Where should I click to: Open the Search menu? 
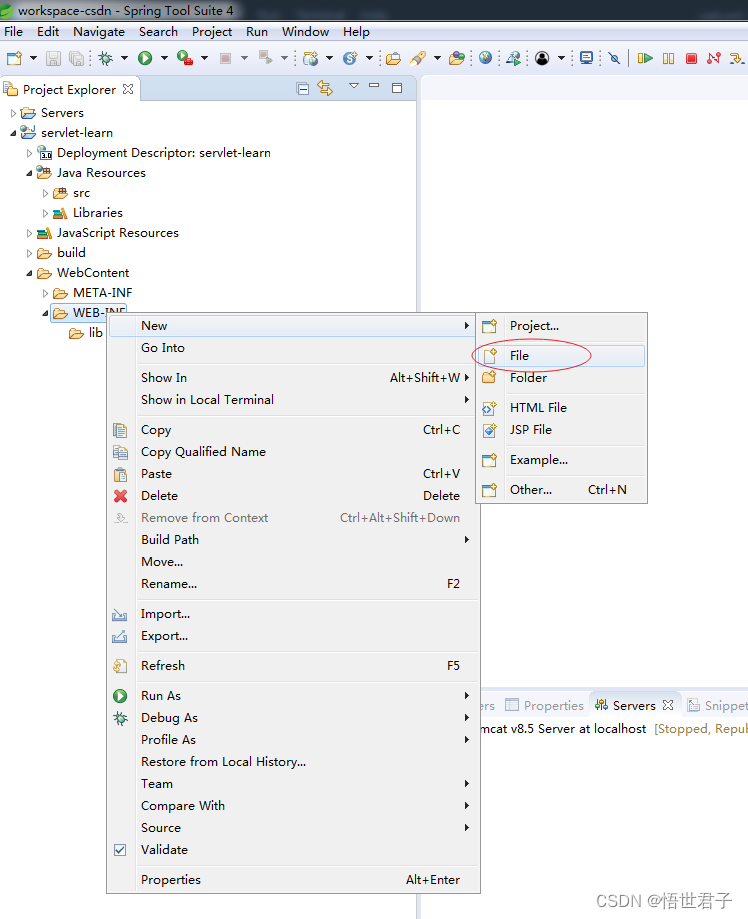click(x=158, y=32)
